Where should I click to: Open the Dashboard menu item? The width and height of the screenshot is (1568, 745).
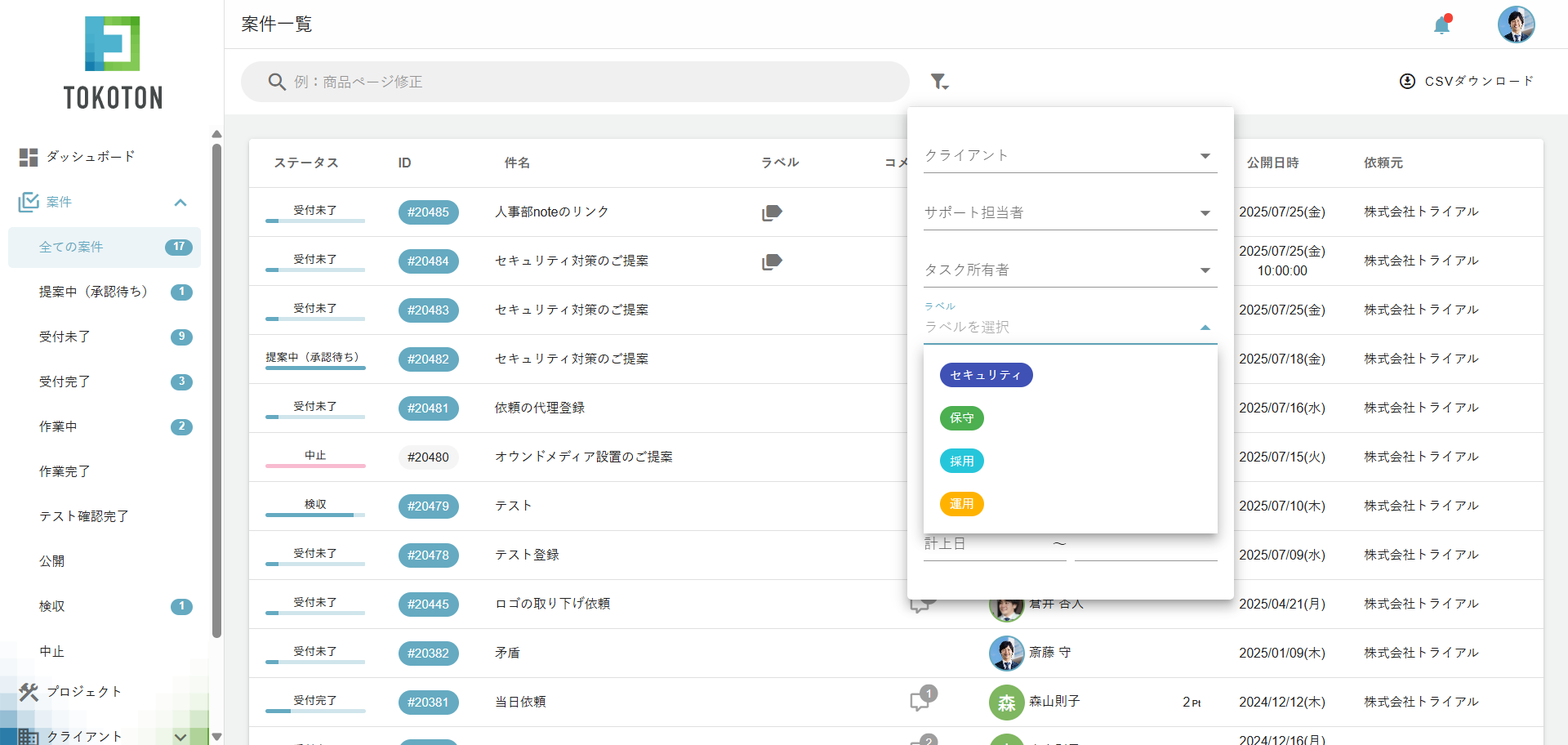pos(90,157)
